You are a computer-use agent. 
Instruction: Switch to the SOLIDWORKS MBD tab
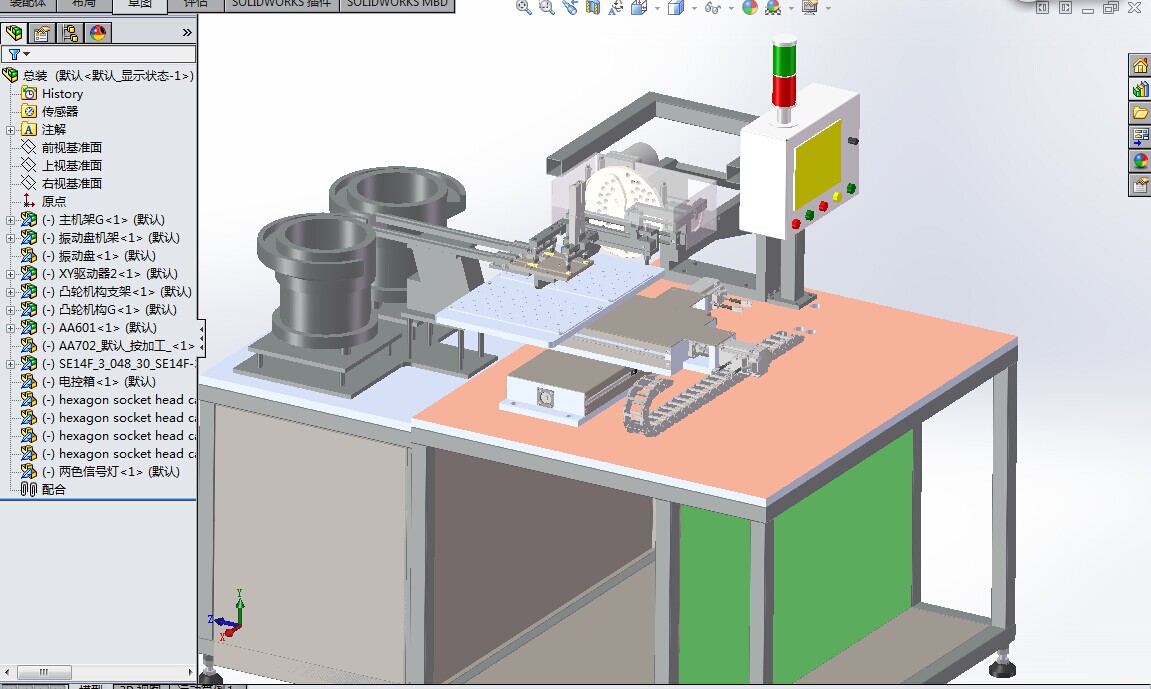(x=397, y=4)
